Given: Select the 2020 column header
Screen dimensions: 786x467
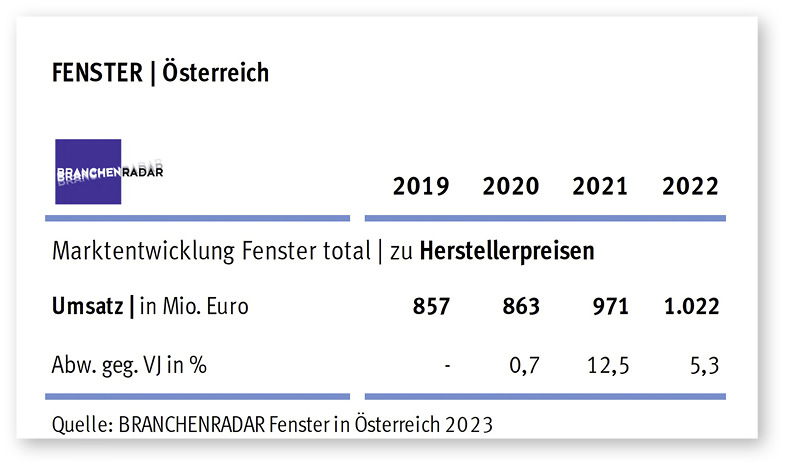Looking at the screenshot, I should 510,186.
